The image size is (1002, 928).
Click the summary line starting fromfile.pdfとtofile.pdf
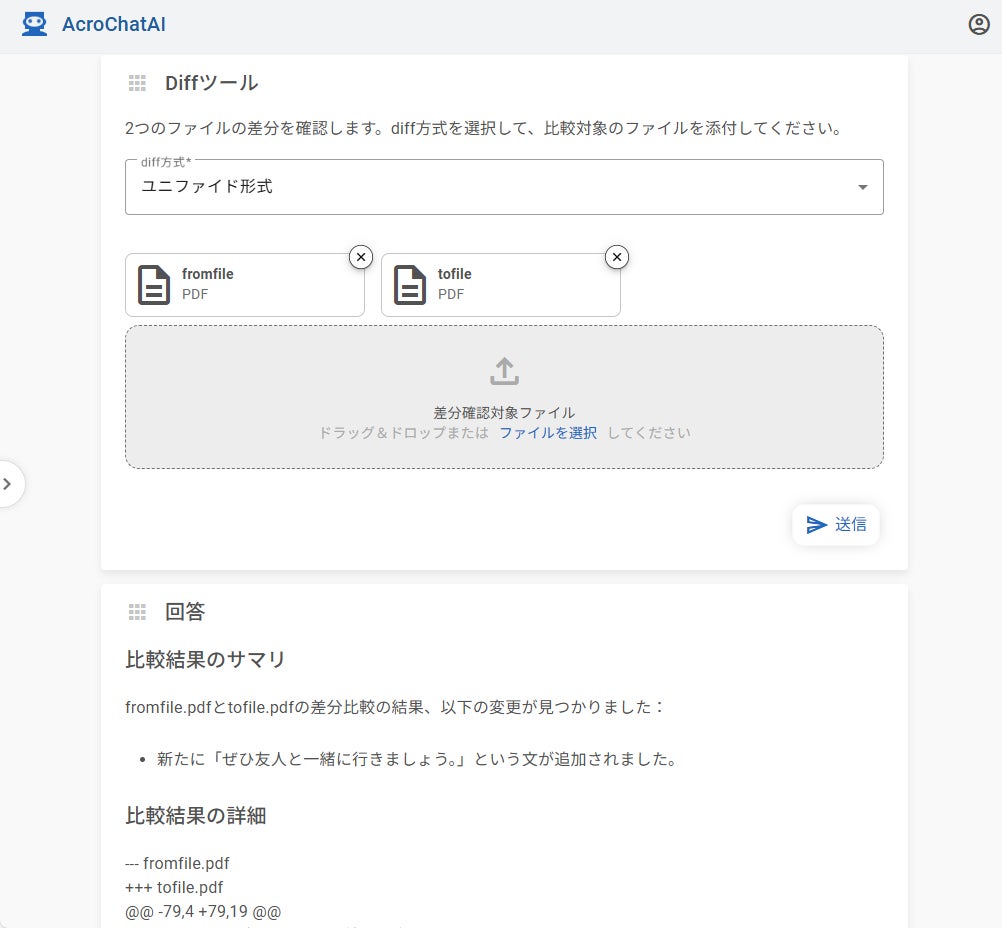click(395, 708)
